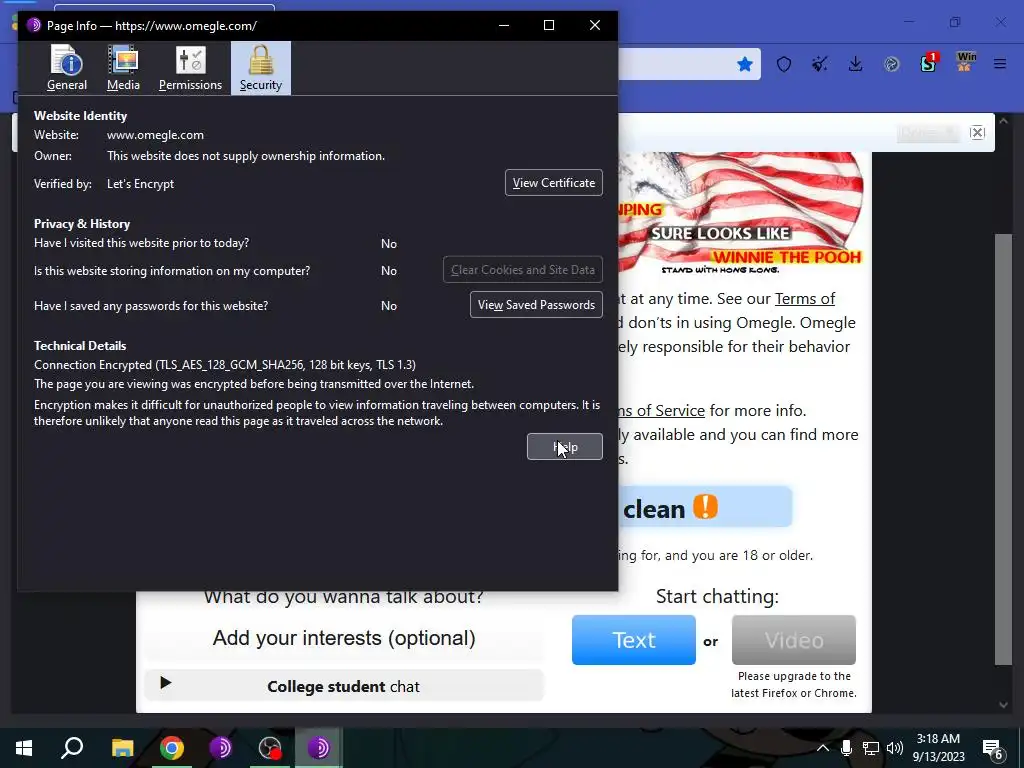Click the Help button in Page Info
1024x768 pixels.
(x=565, y=447)
